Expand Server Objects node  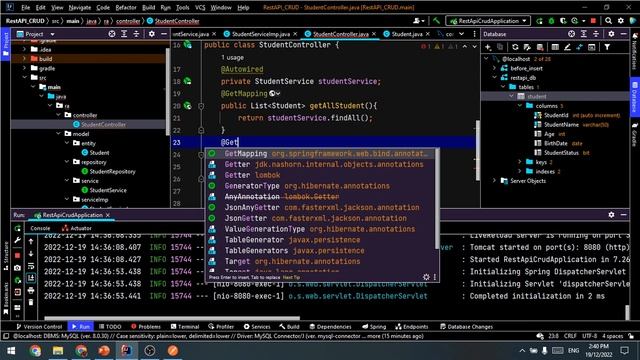495,181
